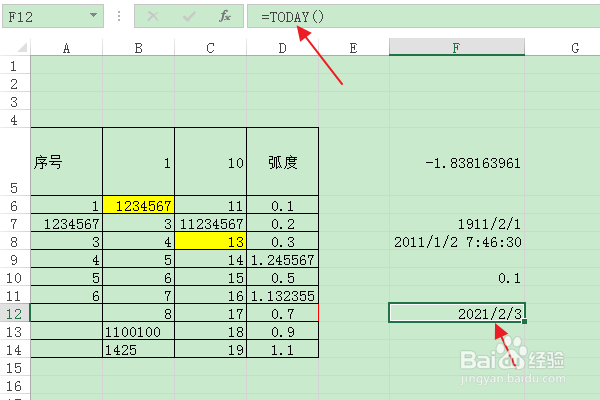Screen dimensions: 600x400
Task: Select column F header
Action: point(457,47)
